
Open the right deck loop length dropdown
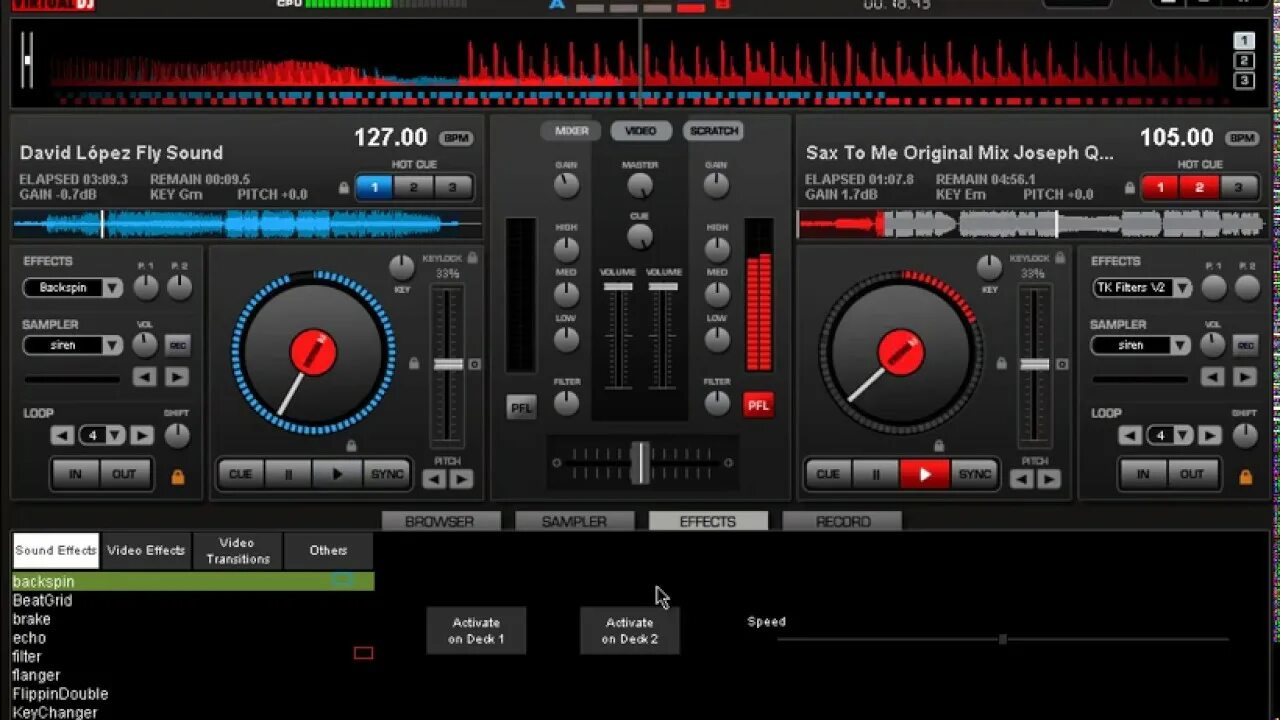[1184, 435]
